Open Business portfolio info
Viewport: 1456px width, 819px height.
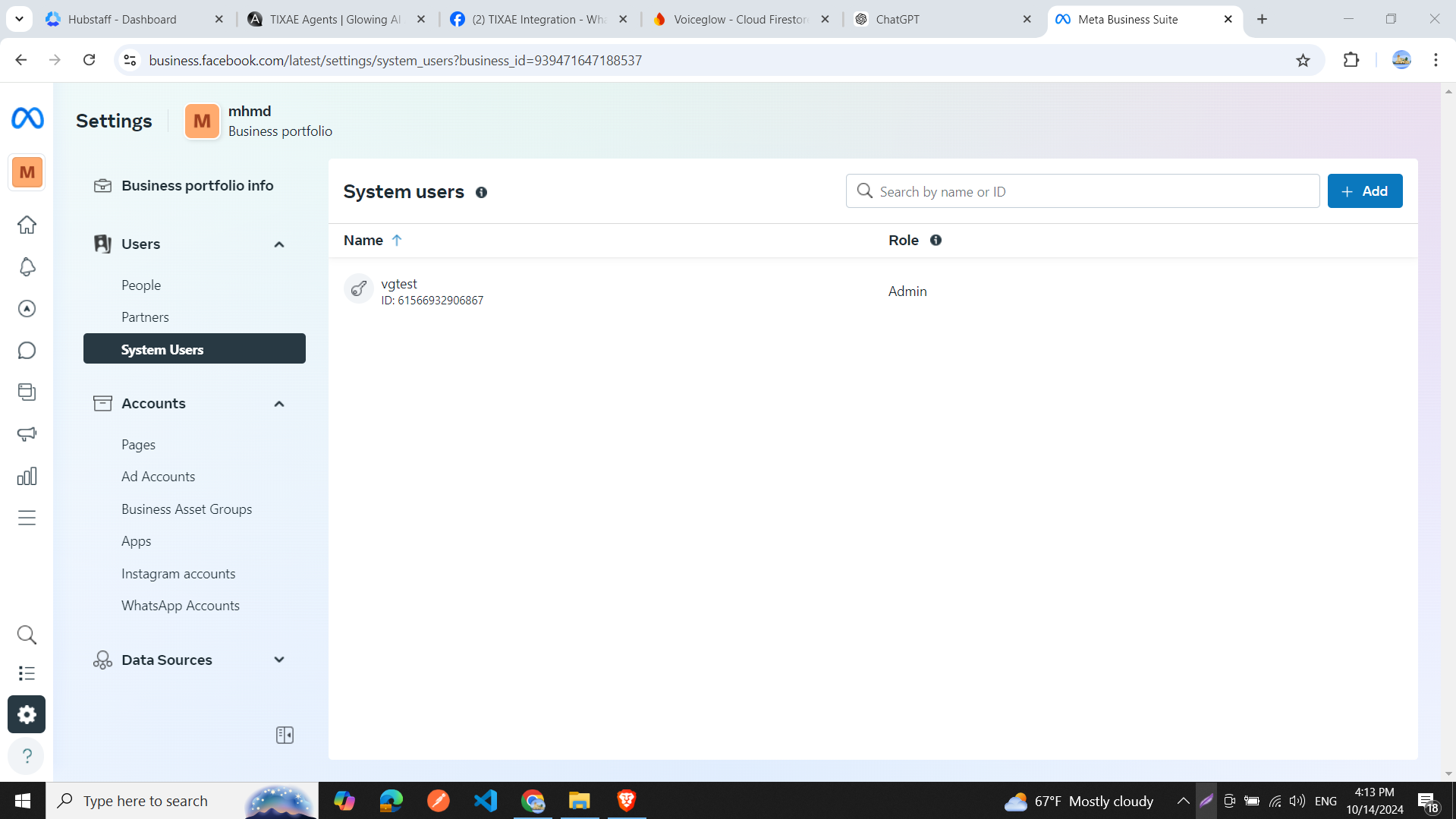pyautogui.click(x=197, y=185)
